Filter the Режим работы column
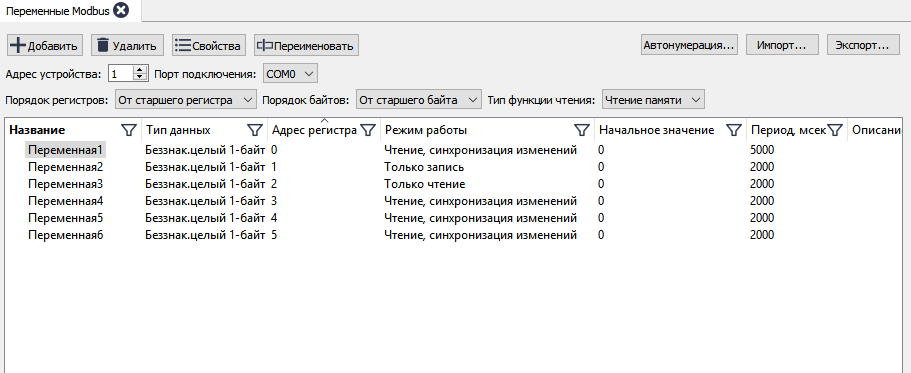The height and width of the screenshot is (373, 911). tap(581, 130)
